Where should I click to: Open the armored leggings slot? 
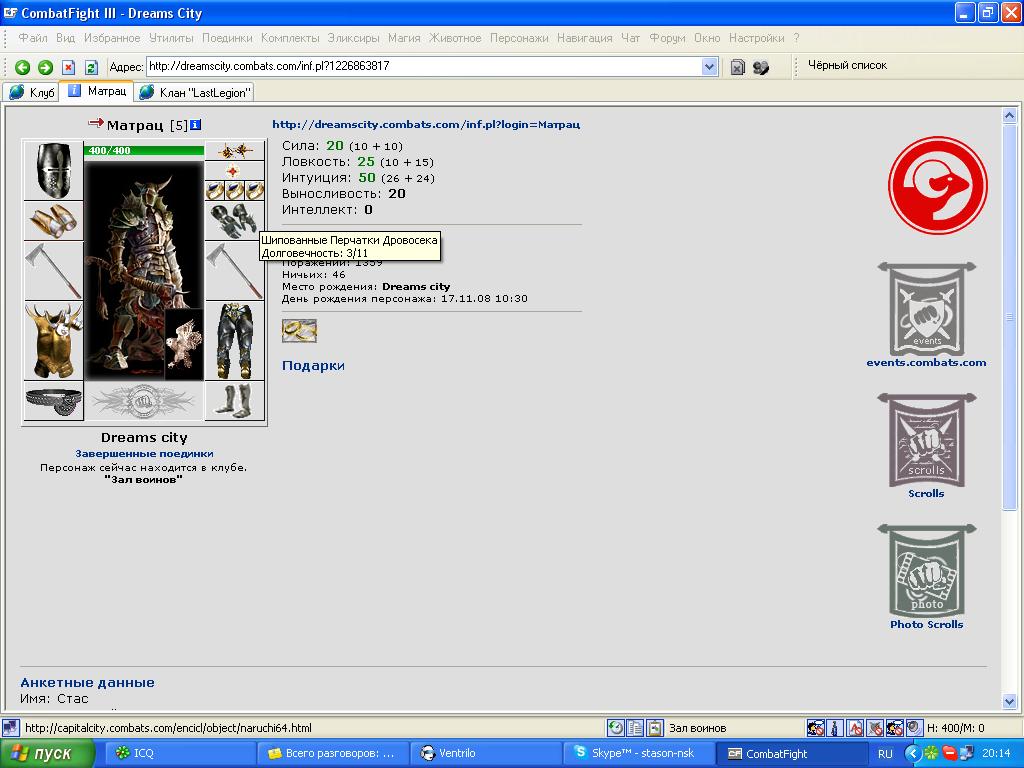pos(235,340)
